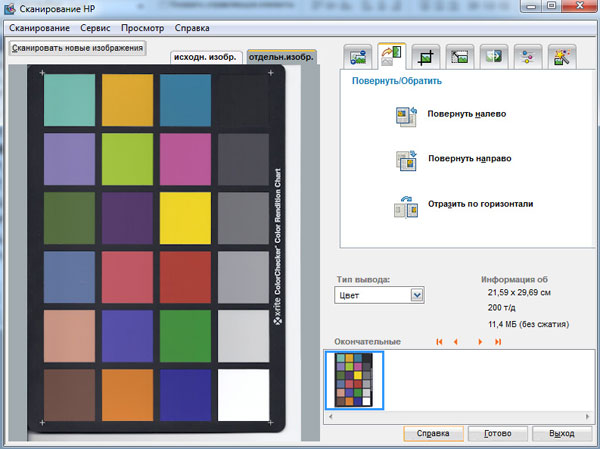This screenshot has width=600, height=449.
Task: Select the crop tool tab
Action: 425,56
